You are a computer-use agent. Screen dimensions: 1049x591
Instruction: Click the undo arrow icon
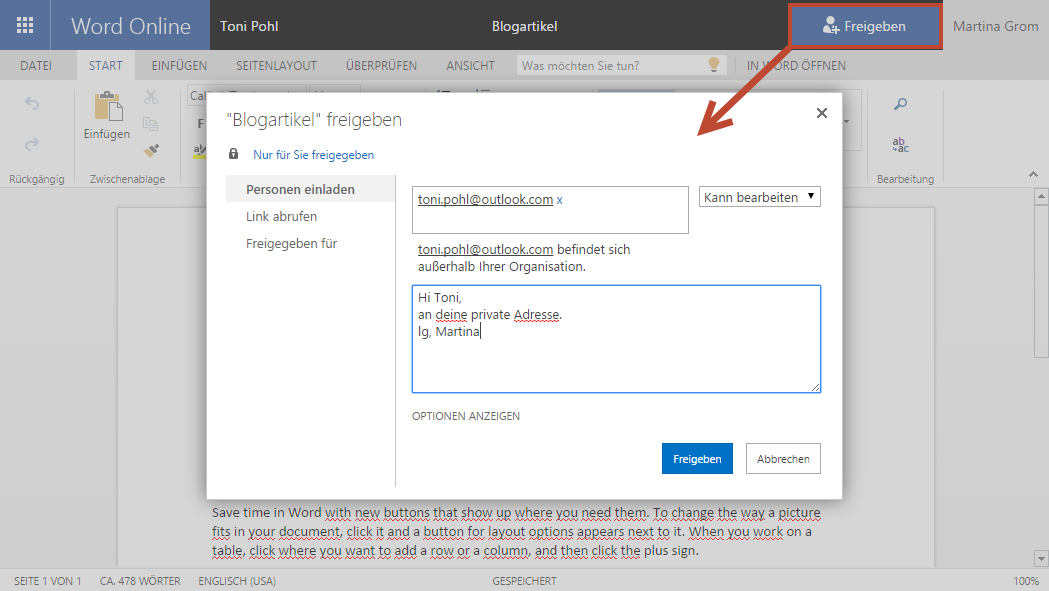pyautogui.click(x=32, y=104)
